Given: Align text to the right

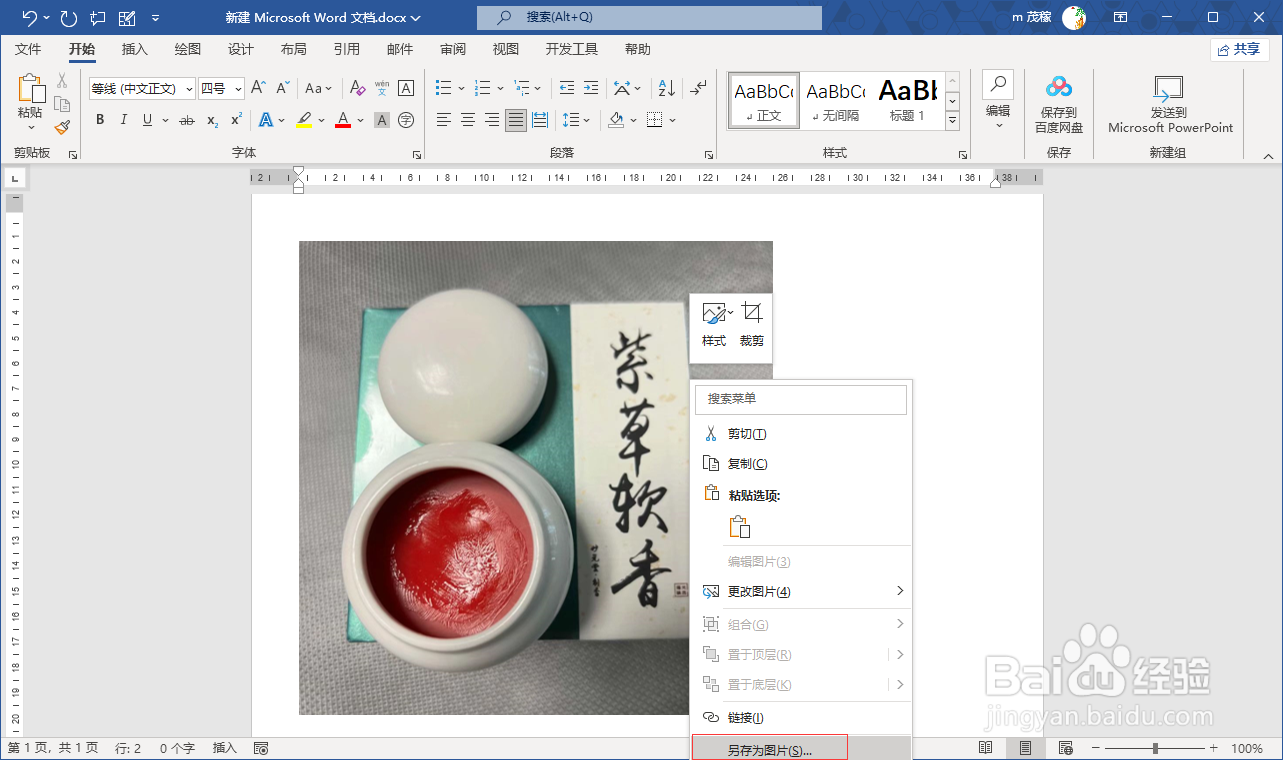Looking at the screenshot, I should [492, 120].
